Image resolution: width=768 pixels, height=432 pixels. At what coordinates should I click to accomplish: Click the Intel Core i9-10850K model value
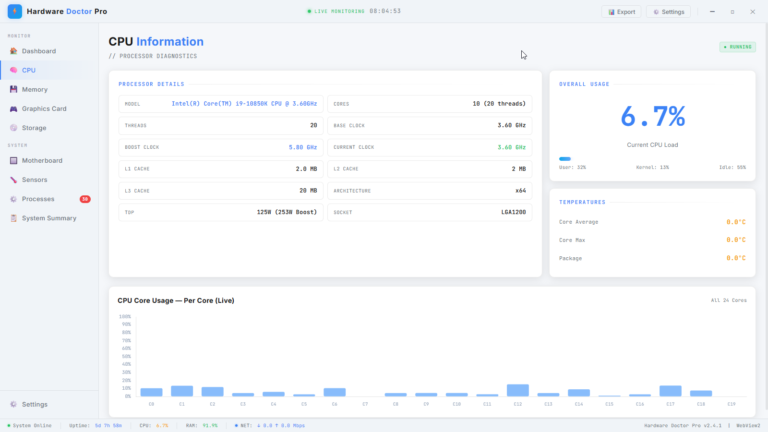(244, 104)
